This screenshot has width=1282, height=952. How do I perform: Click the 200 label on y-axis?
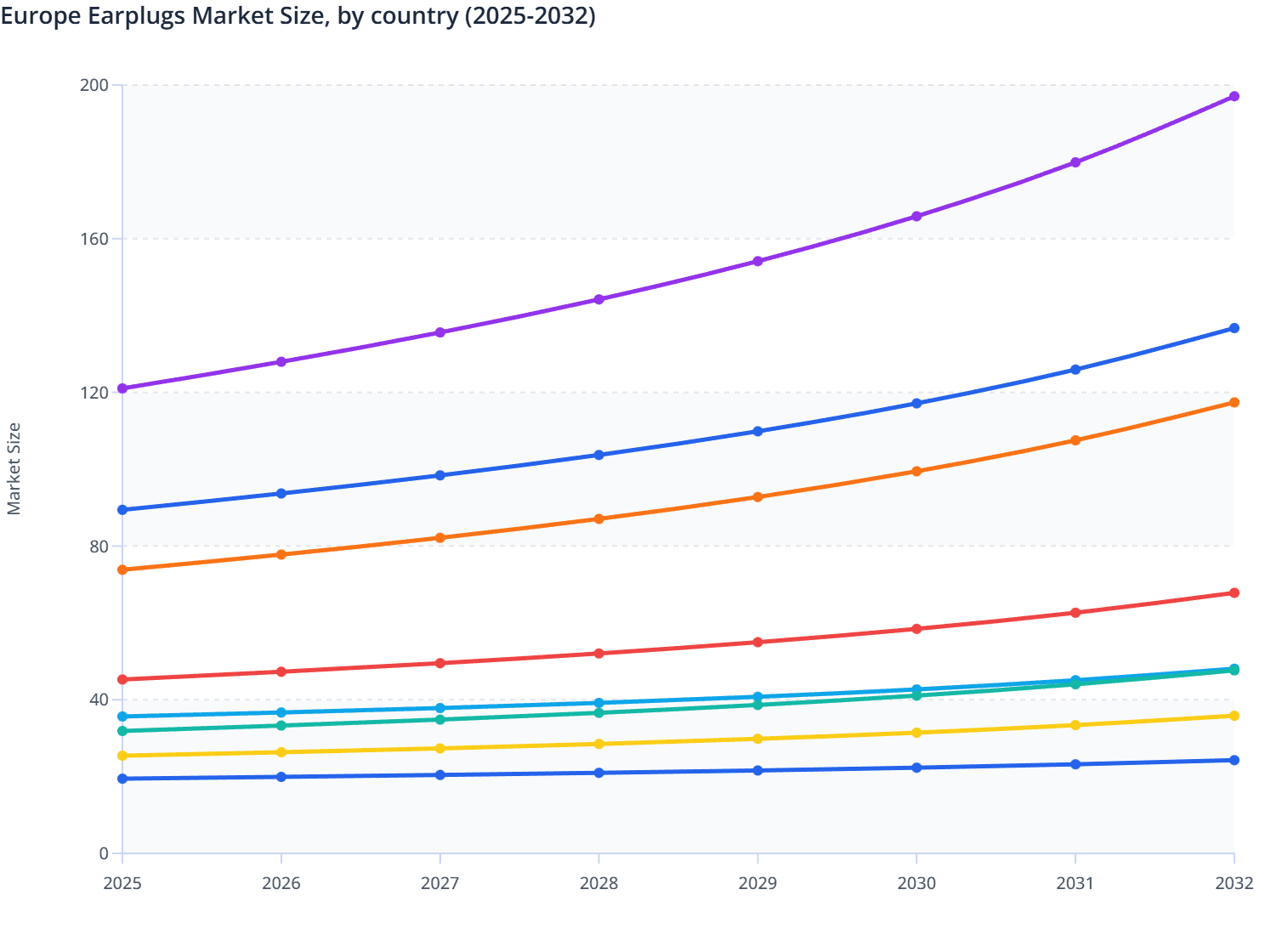pyautogui.click(x=96, y=84)
